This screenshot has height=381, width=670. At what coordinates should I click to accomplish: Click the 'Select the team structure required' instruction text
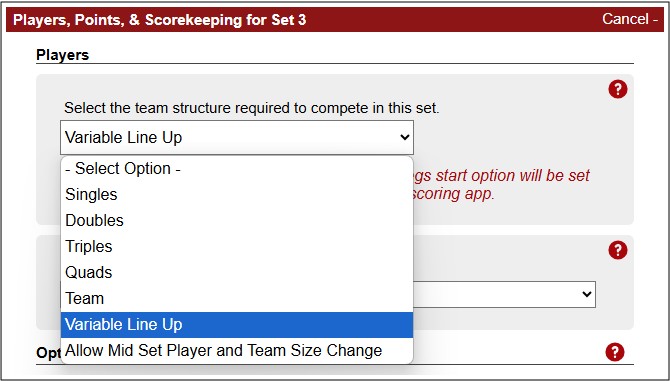point(251,108)
